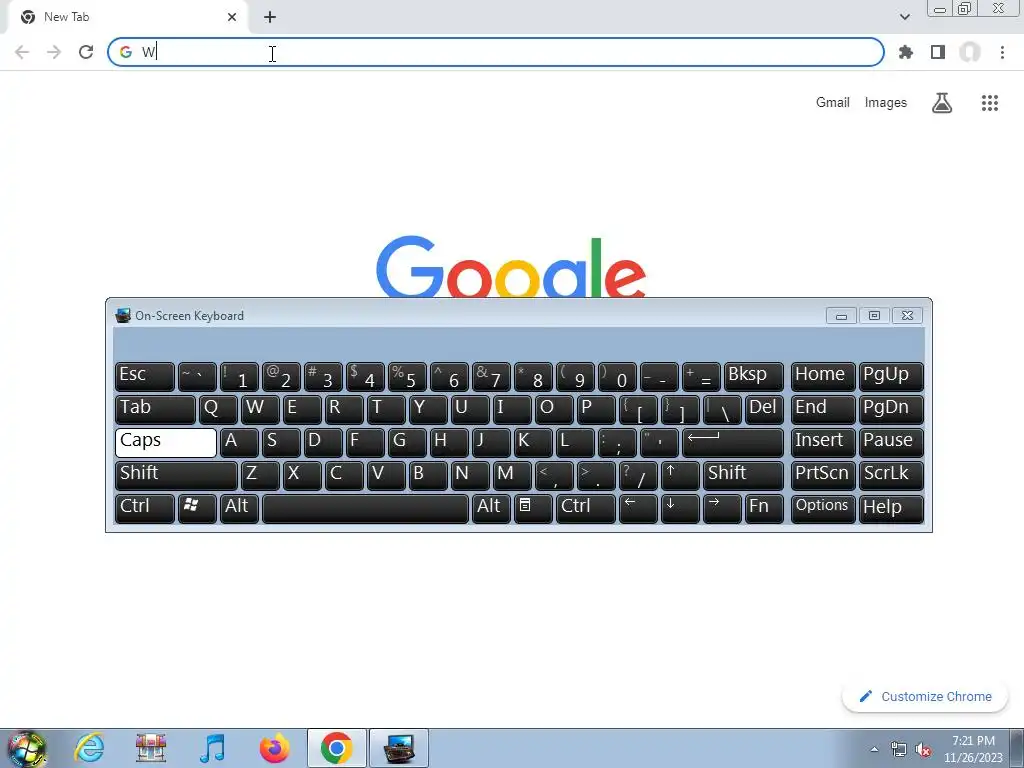Click the Esc key
Viewport: 1024px width, 768px height.
point(145,376)
